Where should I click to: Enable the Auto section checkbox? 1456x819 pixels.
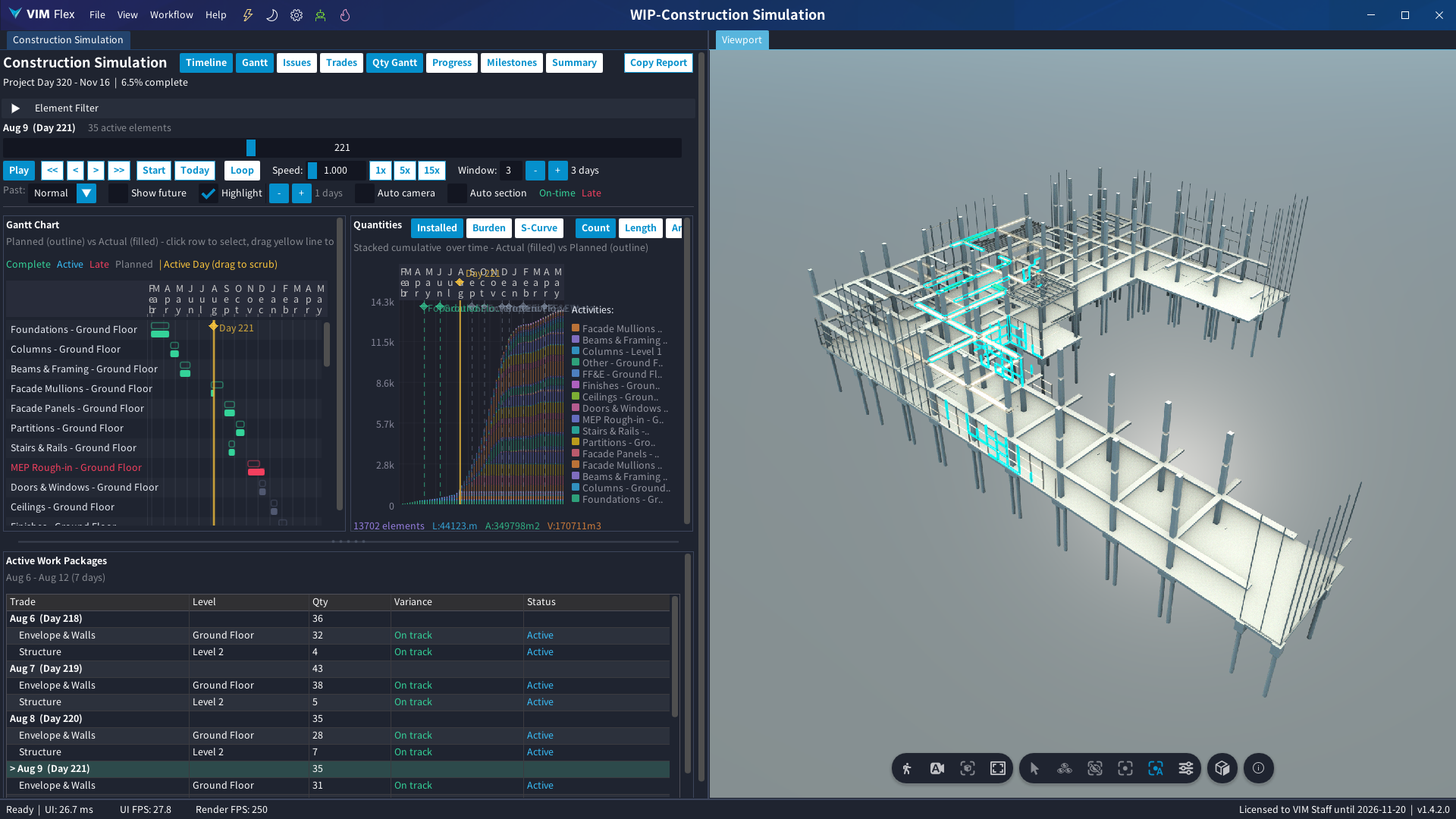coord(457,193)
